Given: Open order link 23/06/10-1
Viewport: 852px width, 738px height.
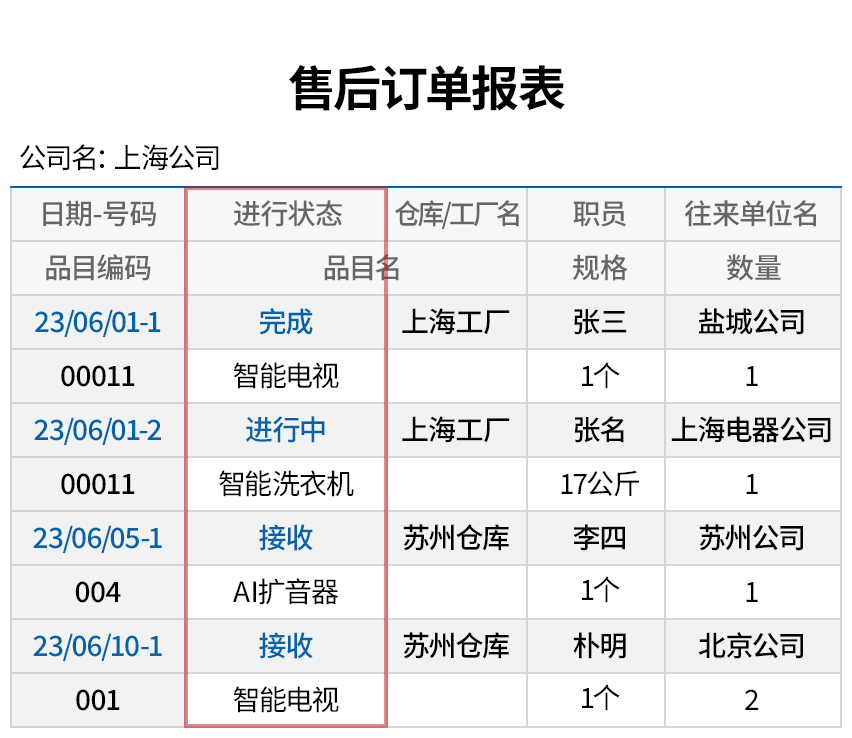Looking at the screenshot, I should click(97, 646).
